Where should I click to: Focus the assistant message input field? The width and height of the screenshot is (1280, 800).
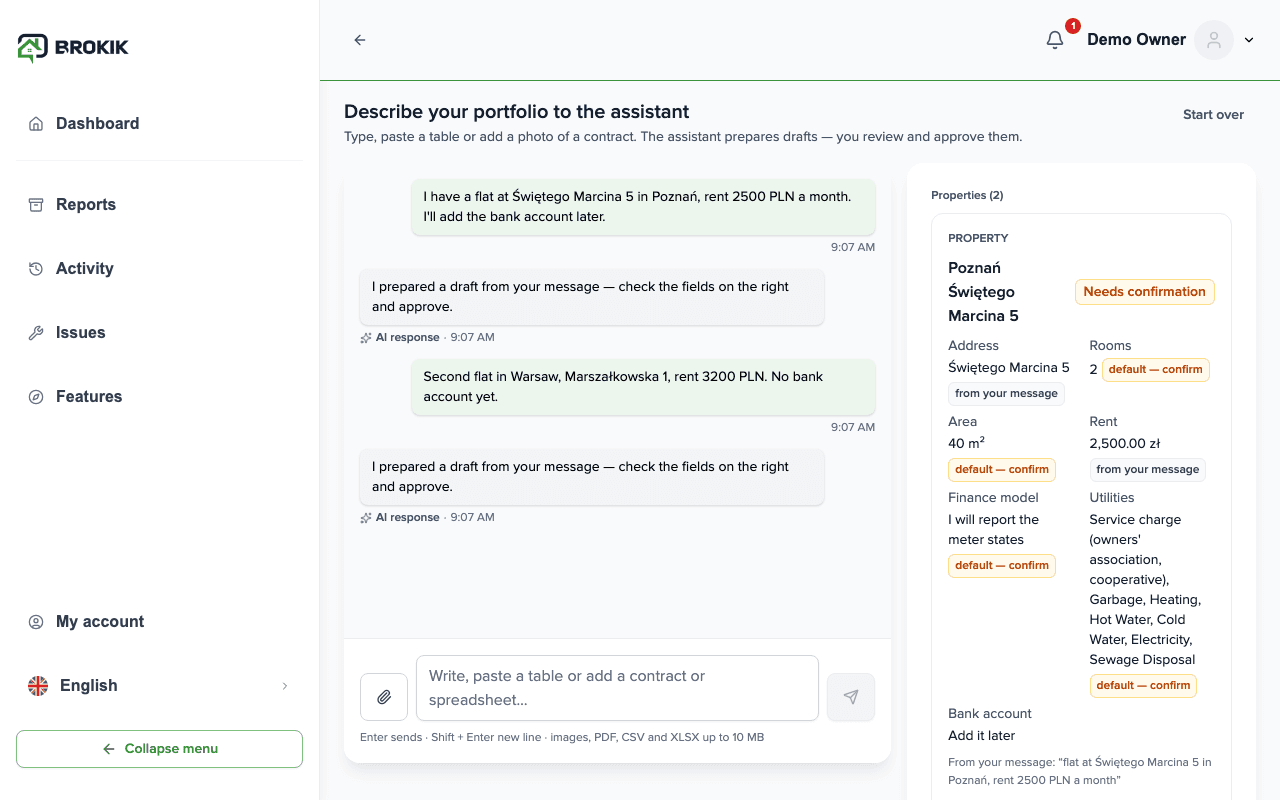pyautogui.click(x=617, y=688)
